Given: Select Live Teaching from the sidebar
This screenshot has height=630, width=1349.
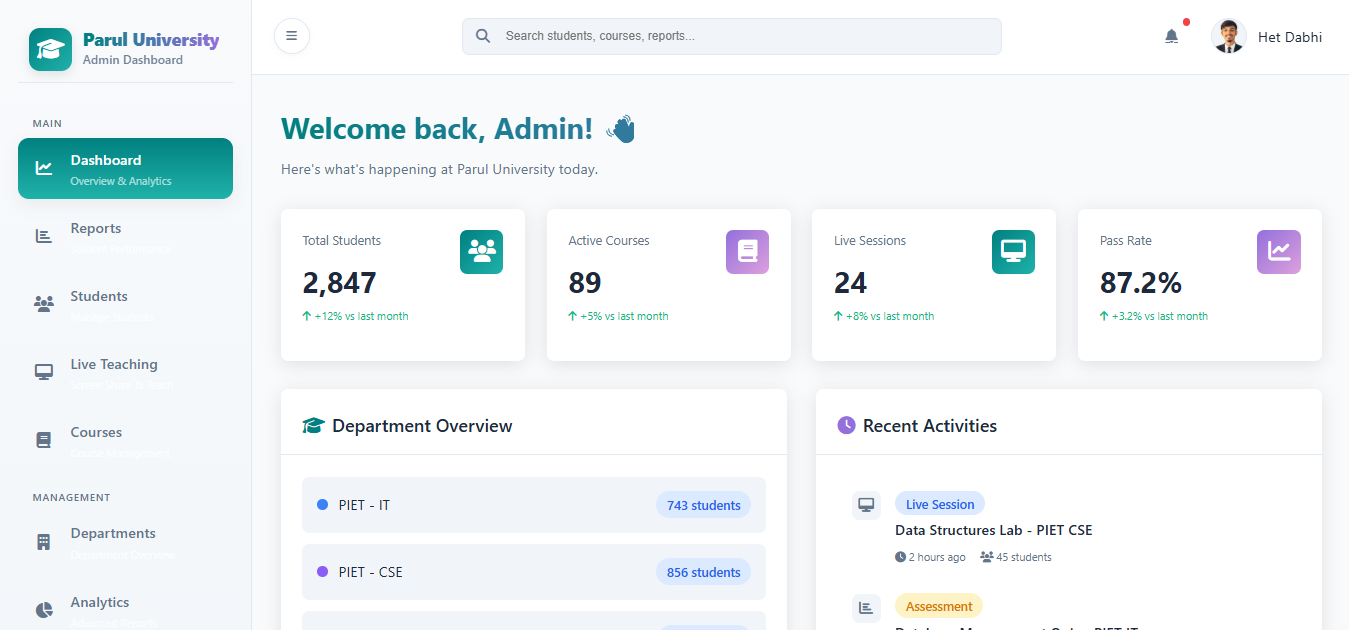Looking at the screenshot, I should [125, 373].
